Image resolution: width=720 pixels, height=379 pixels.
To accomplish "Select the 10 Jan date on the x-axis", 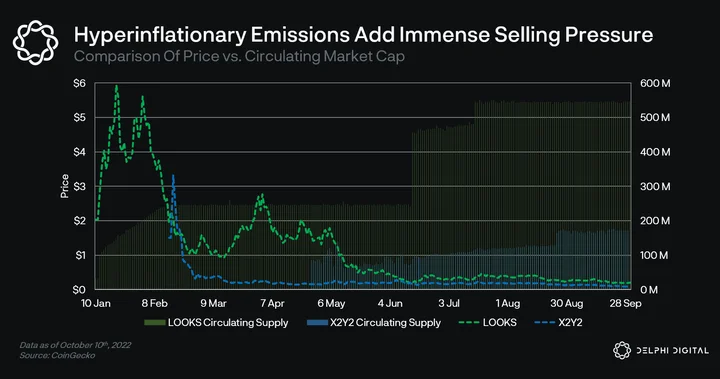I will tap(96, 303).
